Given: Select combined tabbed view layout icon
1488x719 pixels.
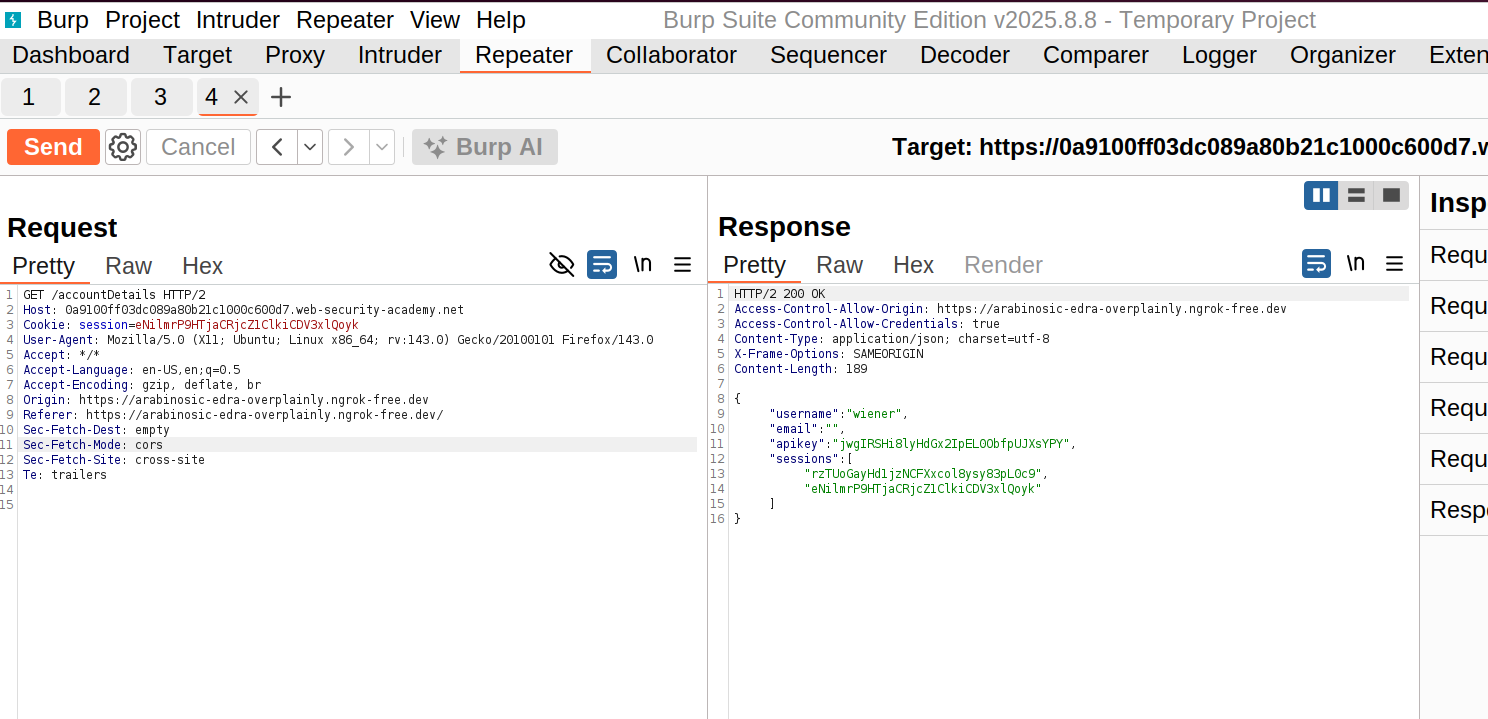Looking at the screenshot, I should tap(1391, 195).
